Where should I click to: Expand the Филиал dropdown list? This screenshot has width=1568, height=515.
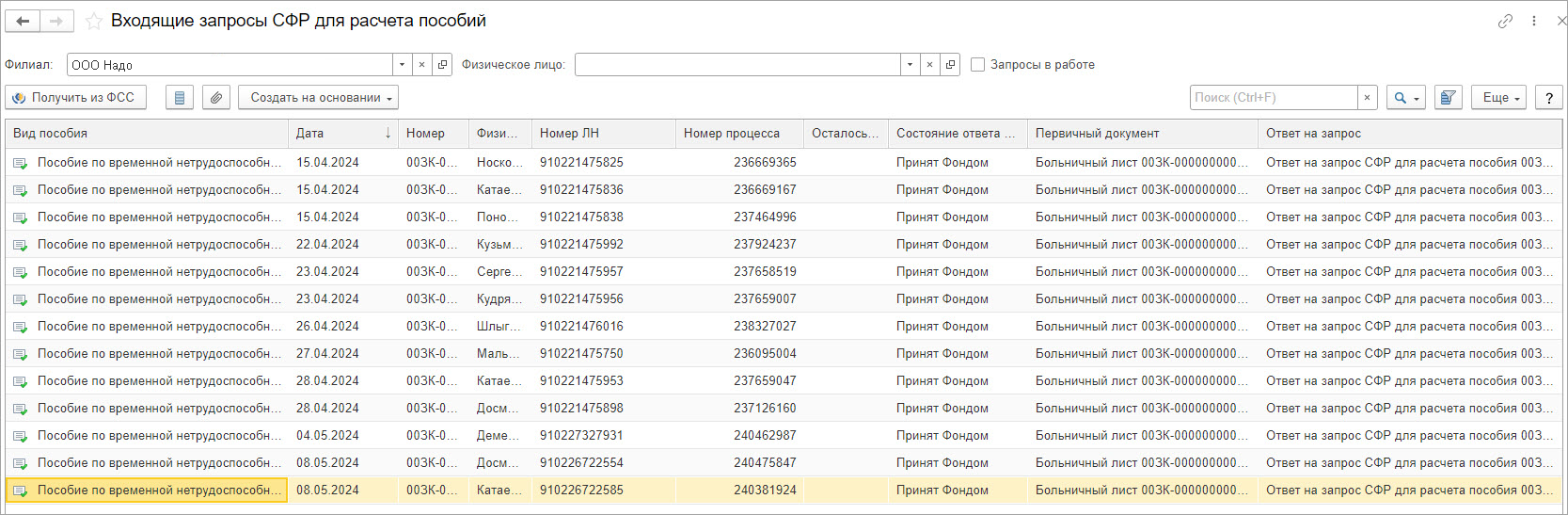402,65
